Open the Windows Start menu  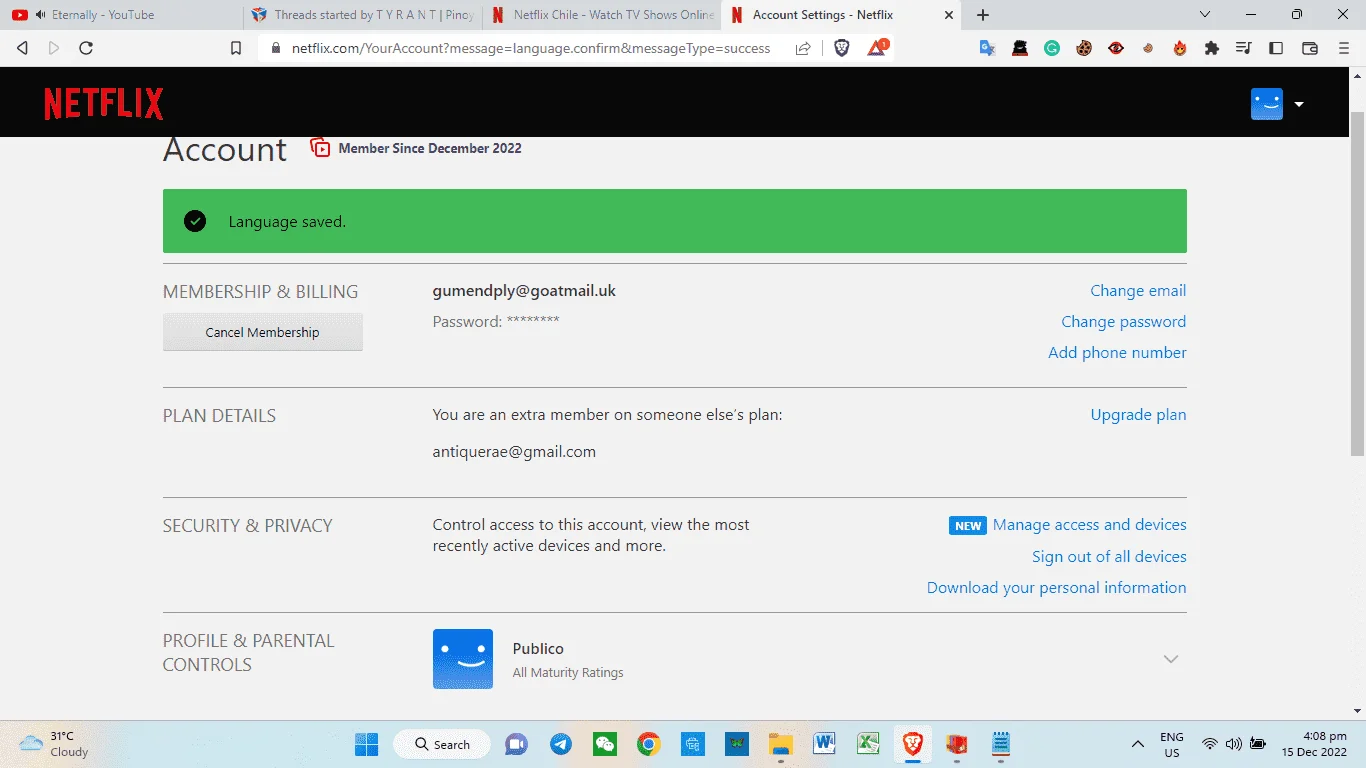click(x=367, y=744)
